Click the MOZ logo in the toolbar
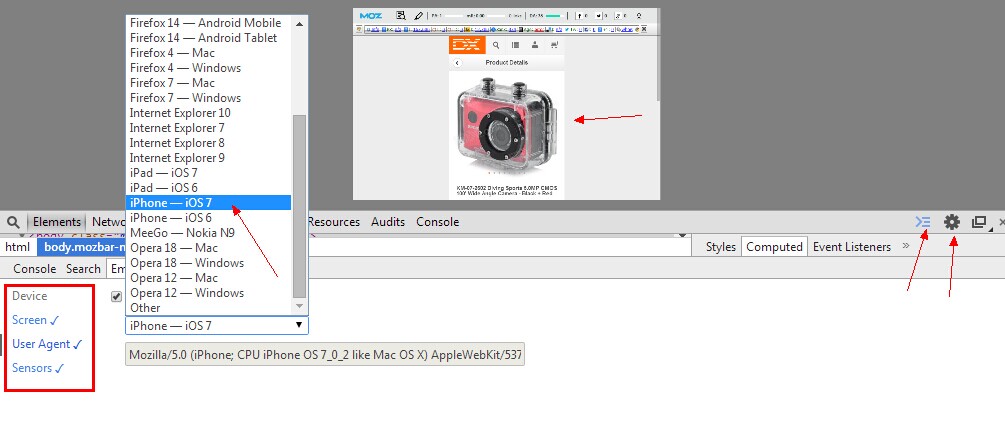Screen dimensions: 1005x439 [371, 15]
